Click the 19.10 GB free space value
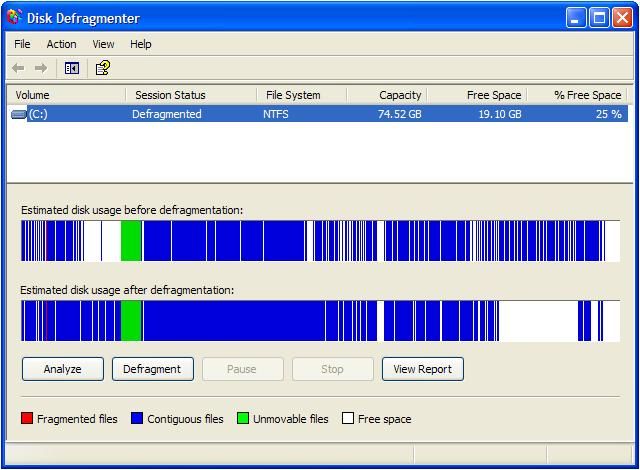The height and width of the screenshot is (470, 640). click(x=500, y=114)
